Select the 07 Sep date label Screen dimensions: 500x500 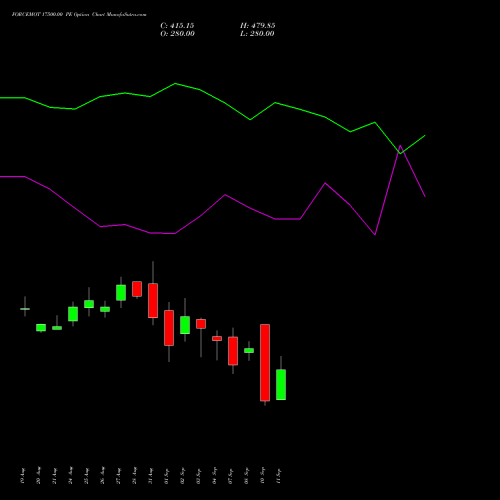[231, 476]
